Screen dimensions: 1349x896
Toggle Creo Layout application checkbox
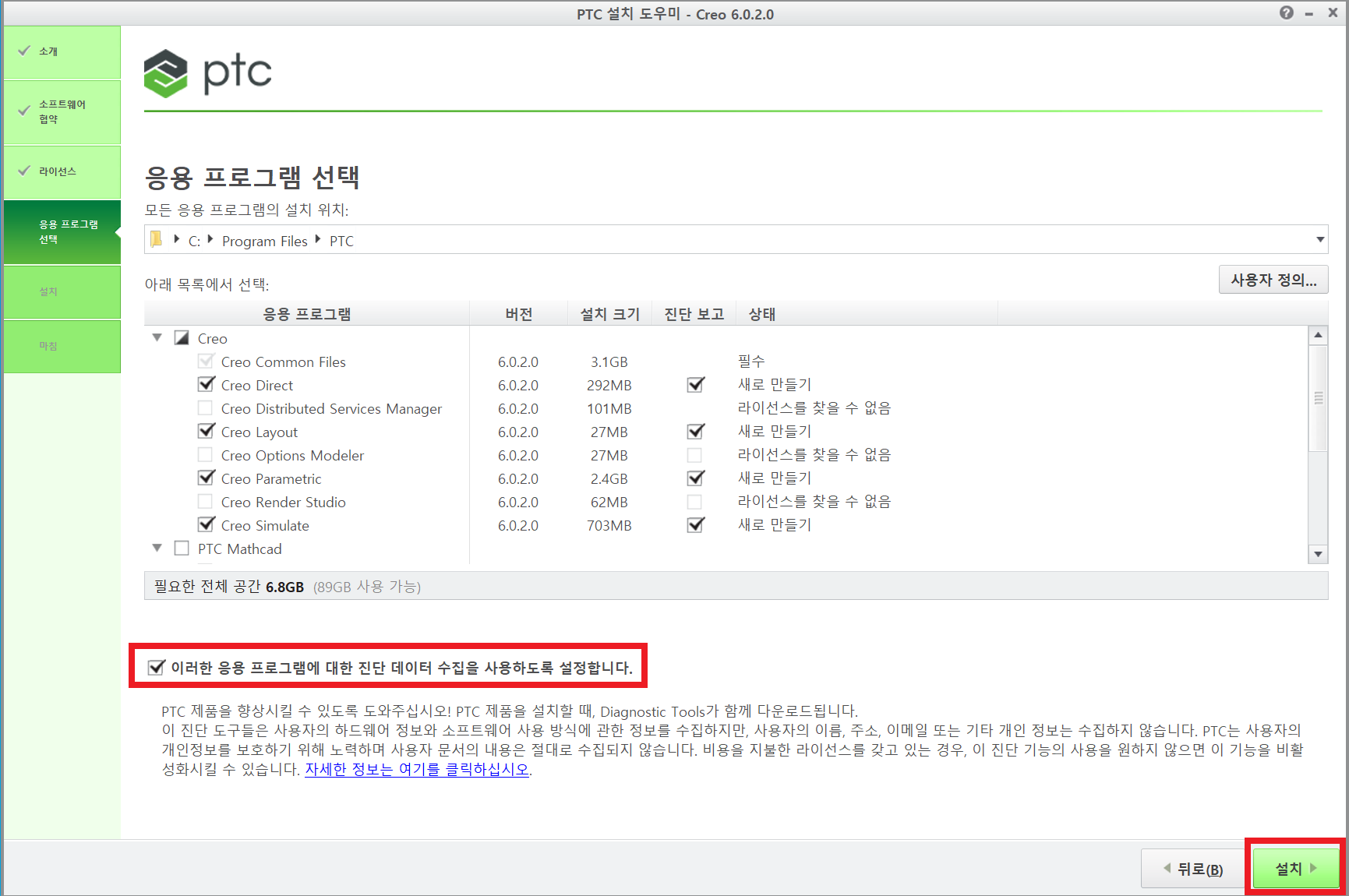click(206, 431)
